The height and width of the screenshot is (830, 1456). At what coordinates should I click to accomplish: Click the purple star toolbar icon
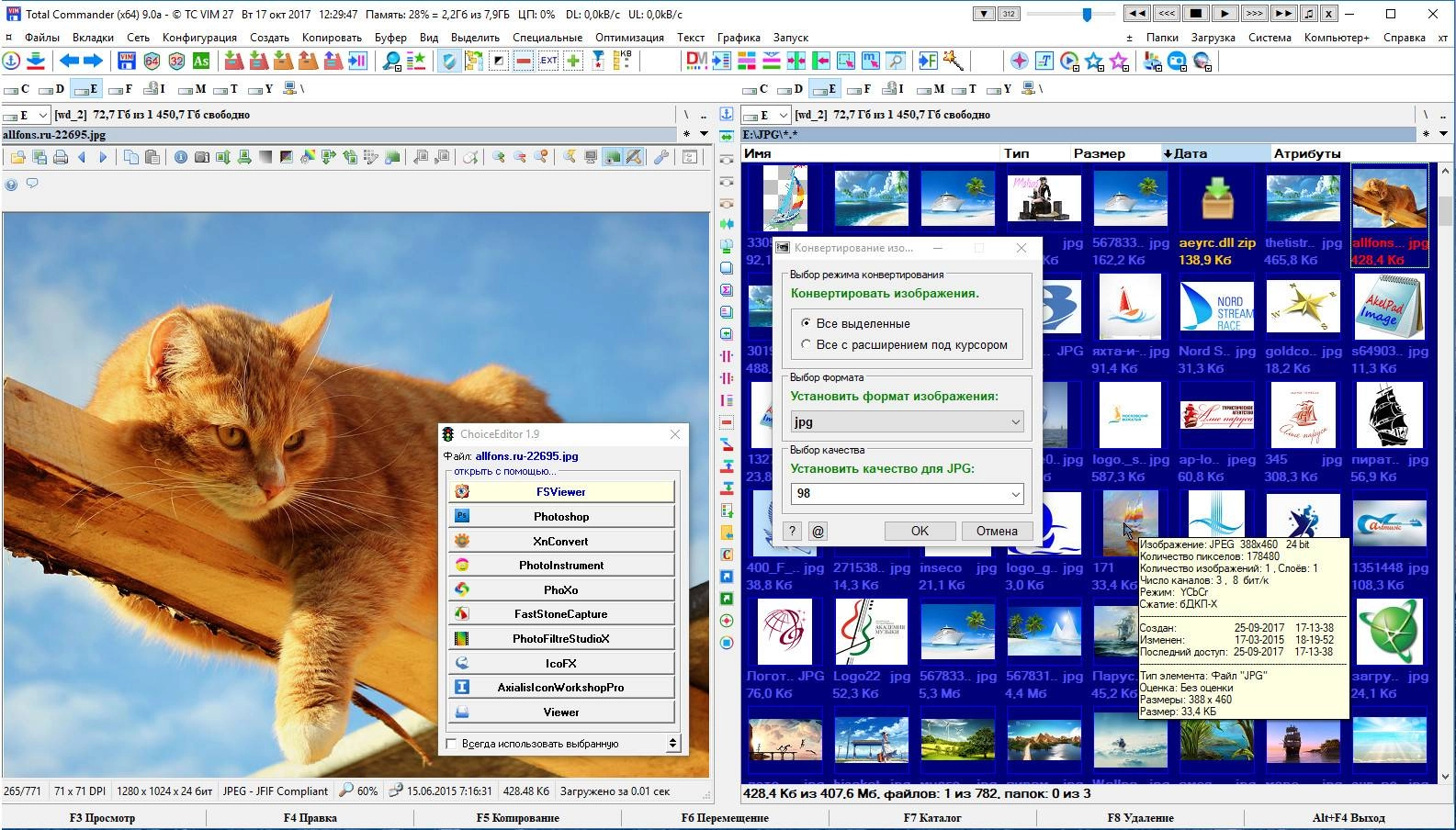point(1119,62)
